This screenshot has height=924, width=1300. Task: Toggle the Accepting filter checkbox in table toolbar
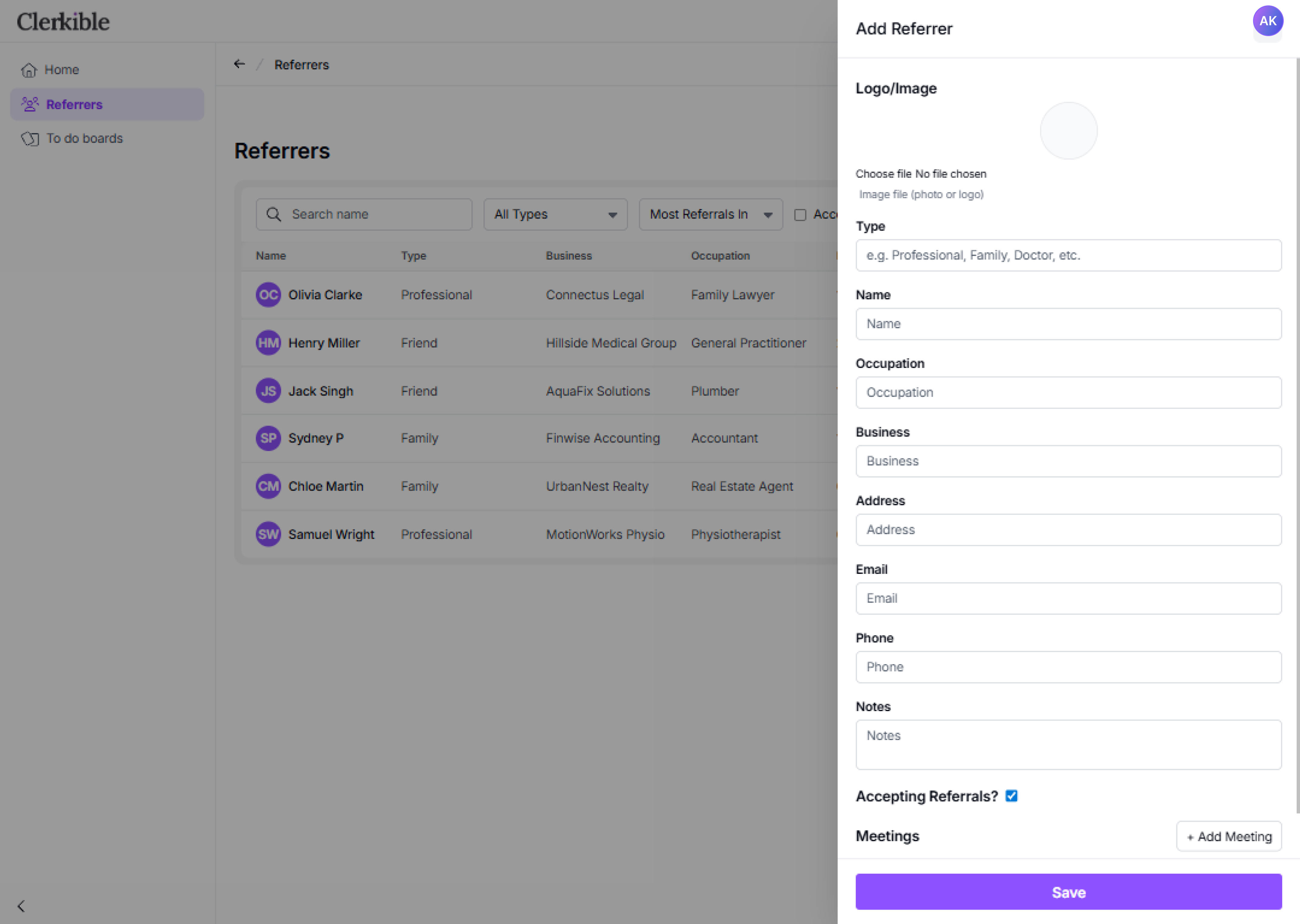pos(800,214)
